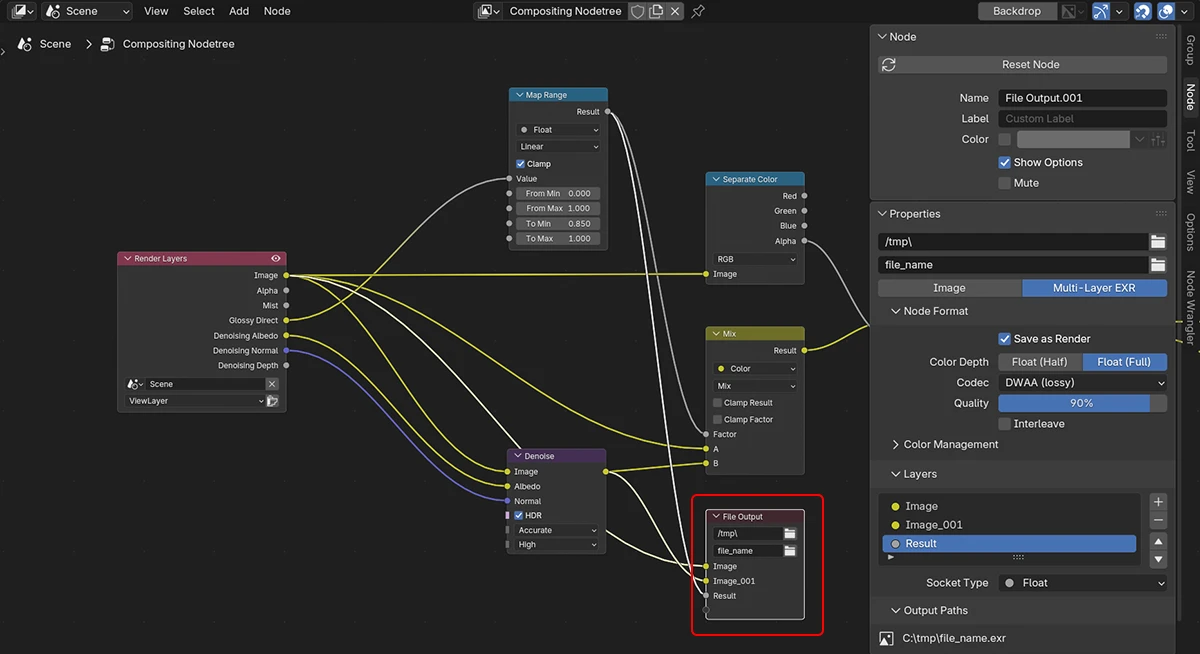The height and width of the screenshot is (654, 1200).
Task: Toggle HDR checkbox in Denoise node
Action: (519, 516)
